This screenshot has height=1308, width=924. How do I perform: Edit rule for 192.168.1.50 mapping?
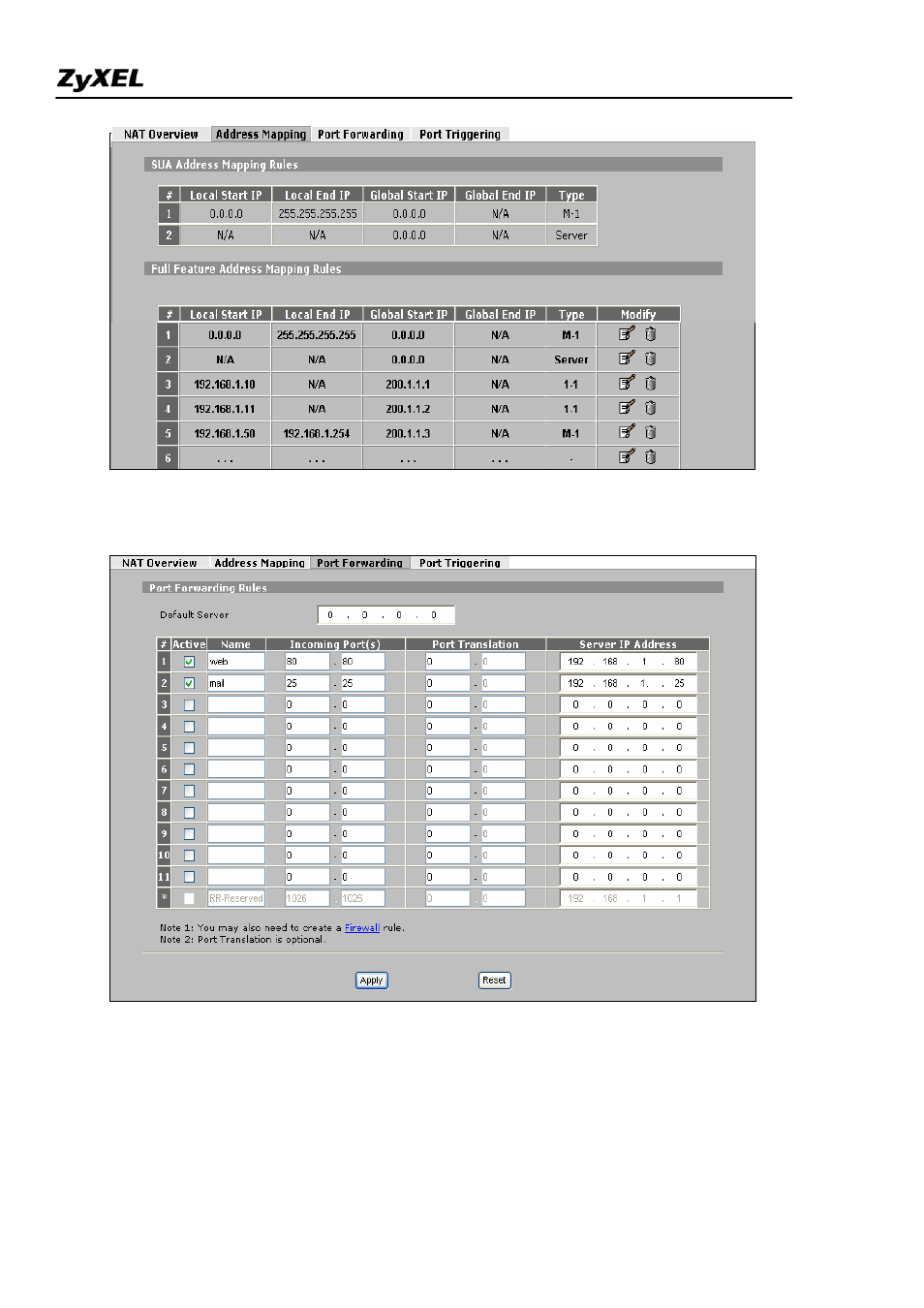point(627,432)
